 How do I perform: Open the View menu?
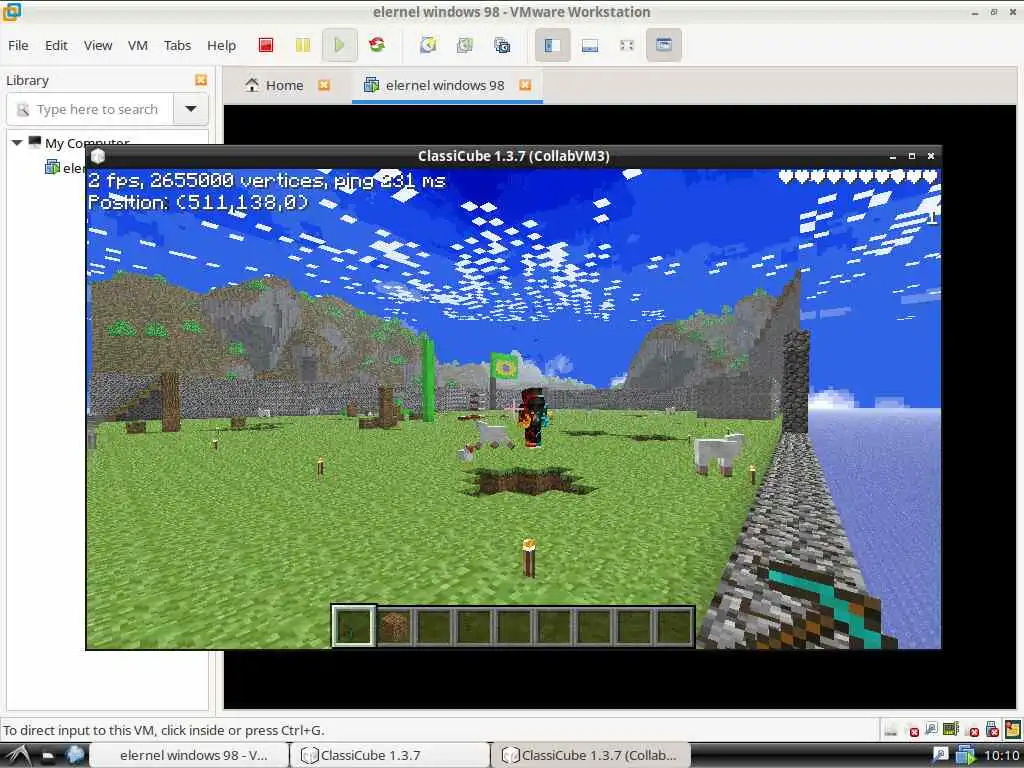click(x=98, y=45)
